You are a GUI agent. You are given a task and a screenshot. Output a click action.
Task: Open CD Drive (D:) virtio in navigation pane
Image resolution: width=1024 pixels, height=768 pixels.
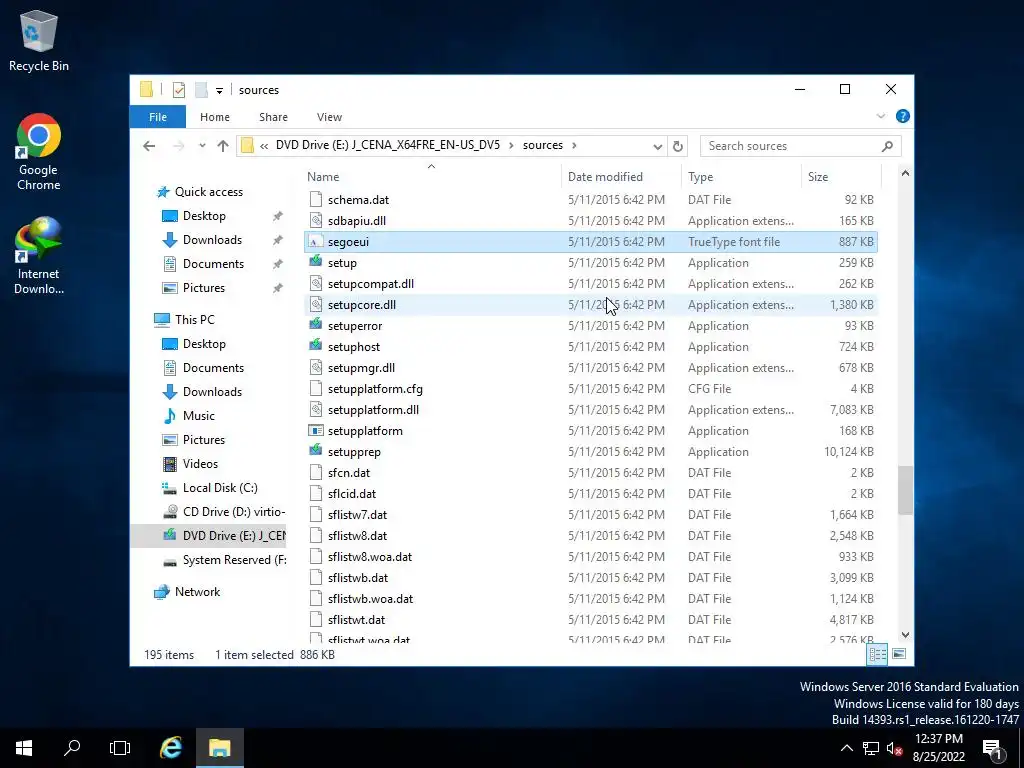233,512
